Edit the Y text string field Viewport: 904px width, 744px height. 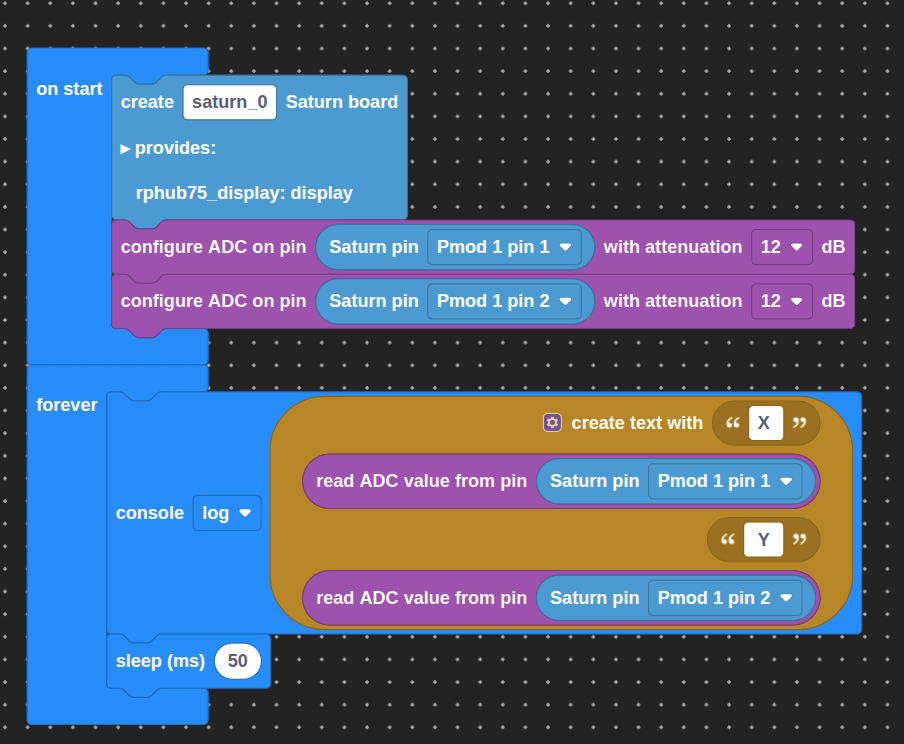763,539
